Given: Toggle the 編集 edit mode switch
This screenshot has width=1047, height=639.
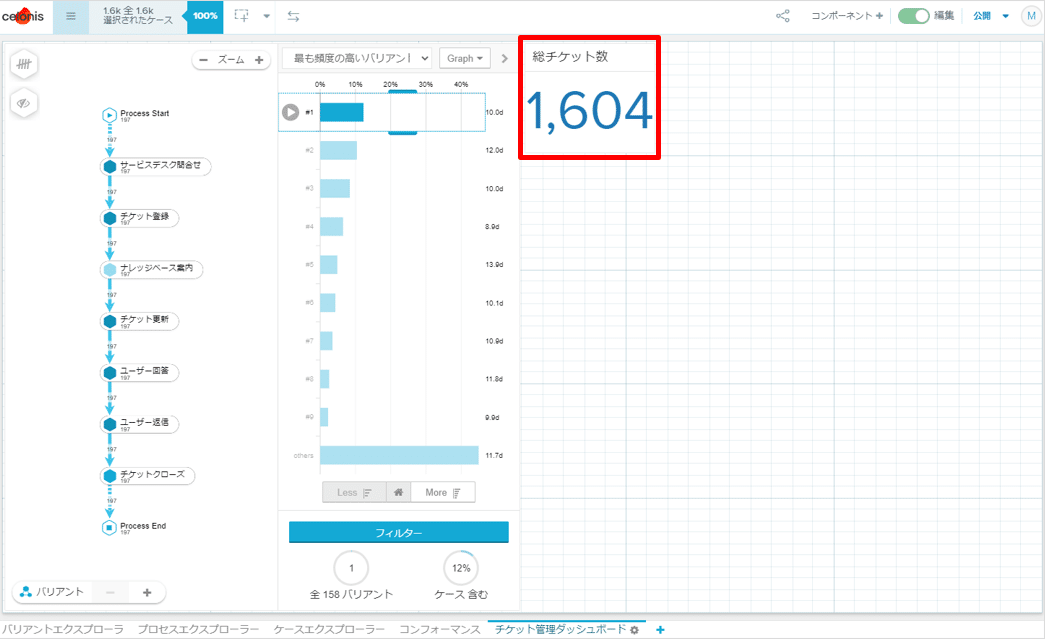Looking at the screenshot, I should click(913, 15).
